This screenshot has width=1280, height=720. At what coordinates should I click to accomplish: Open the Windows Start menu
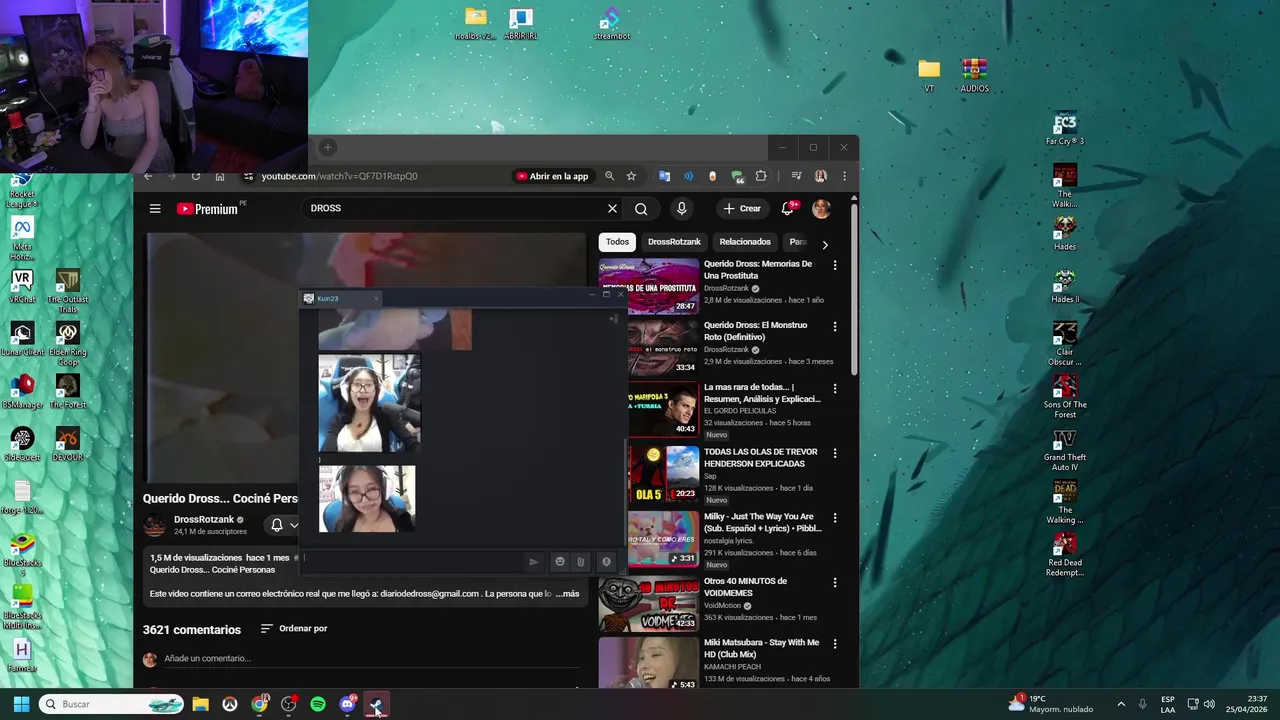[x=21, y=704]
